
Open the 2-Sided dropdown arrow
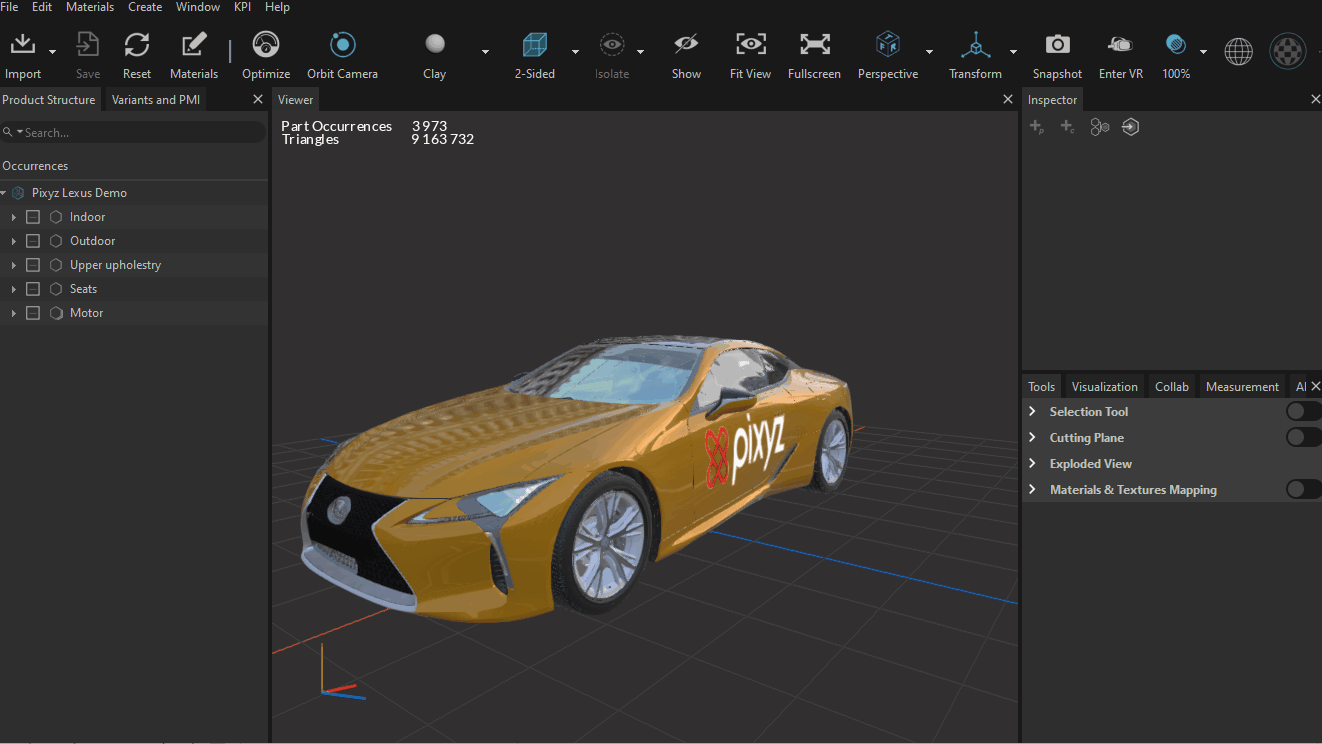pyautogui.click(x=575, y=51)
